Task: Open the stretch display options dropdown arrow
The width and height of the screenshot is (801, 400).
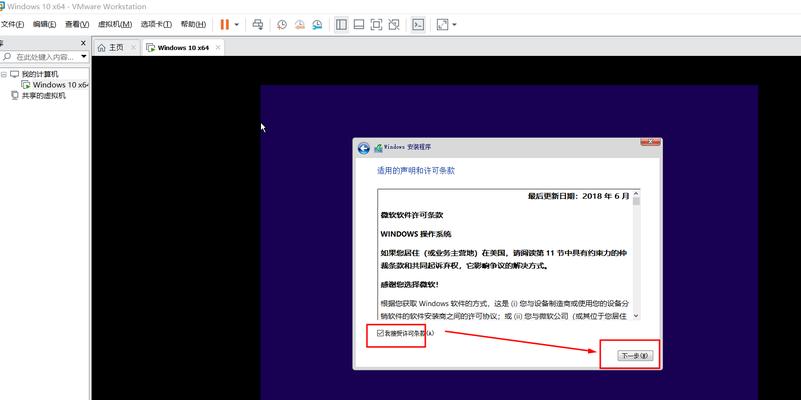Action: [x=454, y=25]
